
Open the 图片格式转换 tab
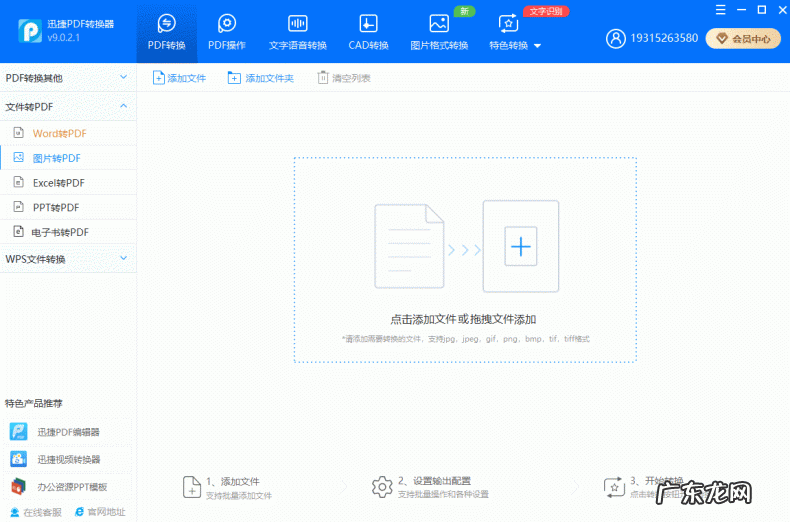(439, 33)
